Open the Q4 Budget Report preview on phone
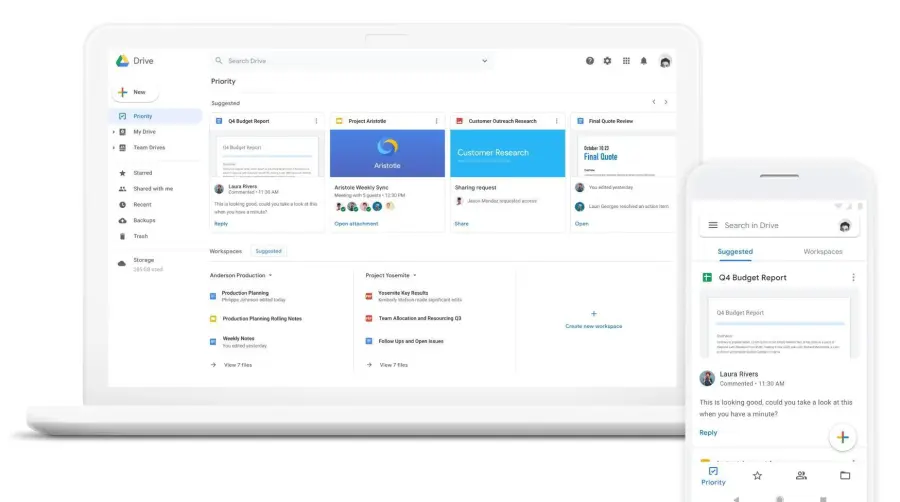This screenshot has height=502, width=900. click(779, 326)
